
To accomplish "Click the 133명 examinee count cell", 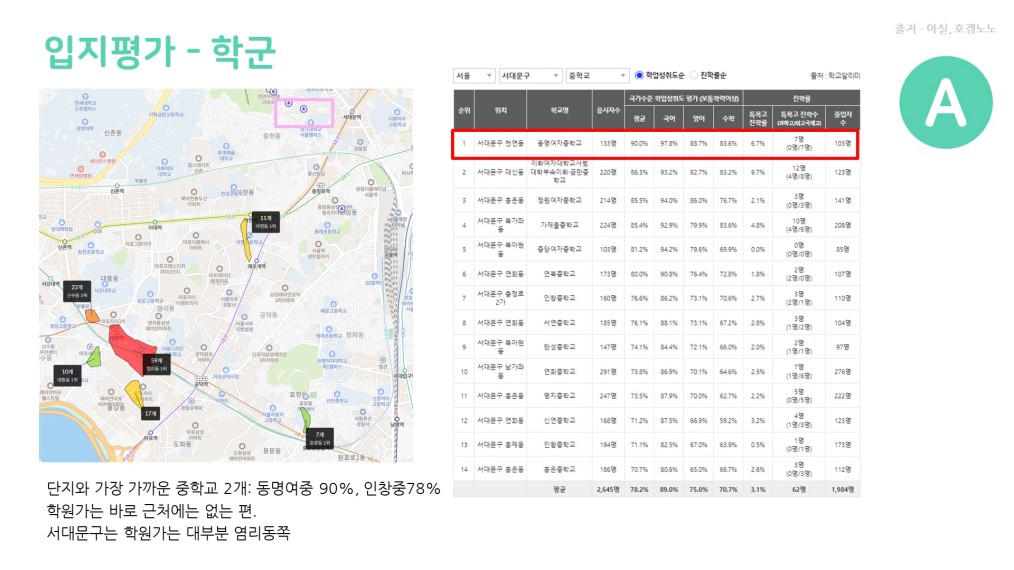I will coord(608,144).
